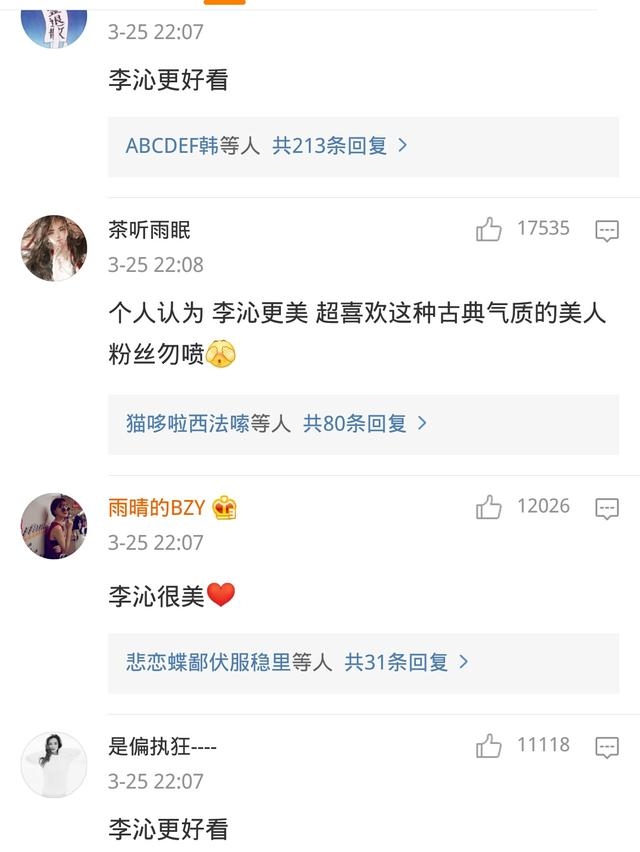The width and height of the screenshot is (640, 852).
Task: Click crown badge next to 雨晴的BZY
Action: (x=225, y=508)
